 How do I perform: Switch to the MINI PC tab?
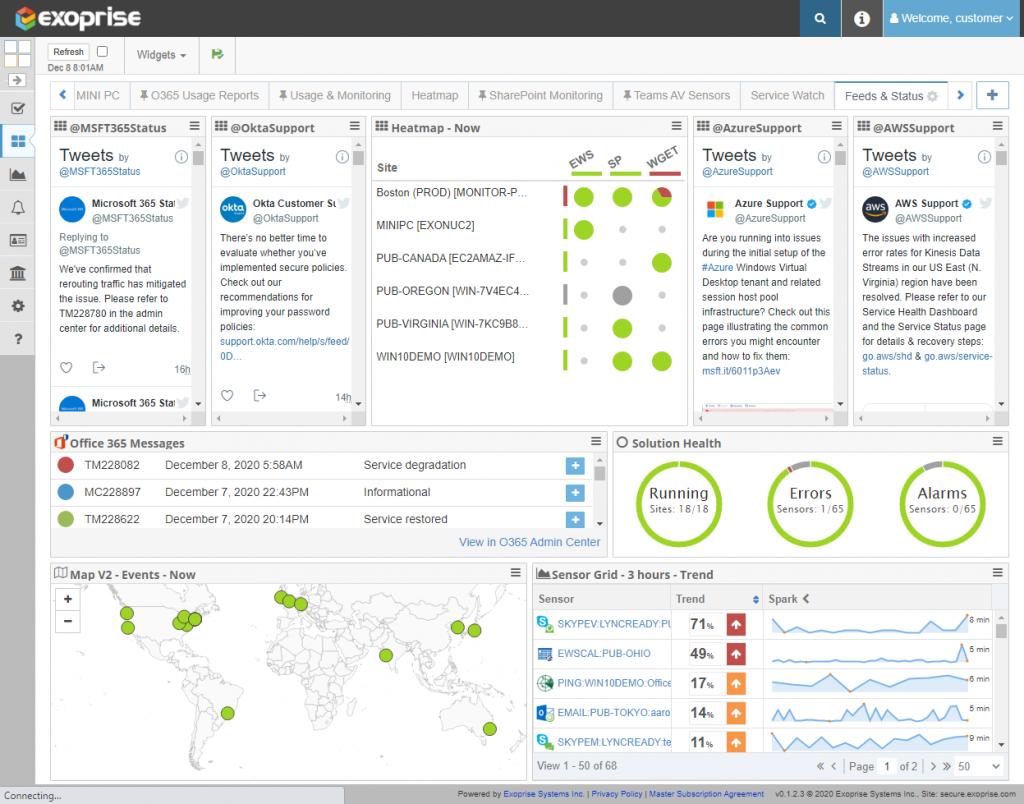coord(98,95)
